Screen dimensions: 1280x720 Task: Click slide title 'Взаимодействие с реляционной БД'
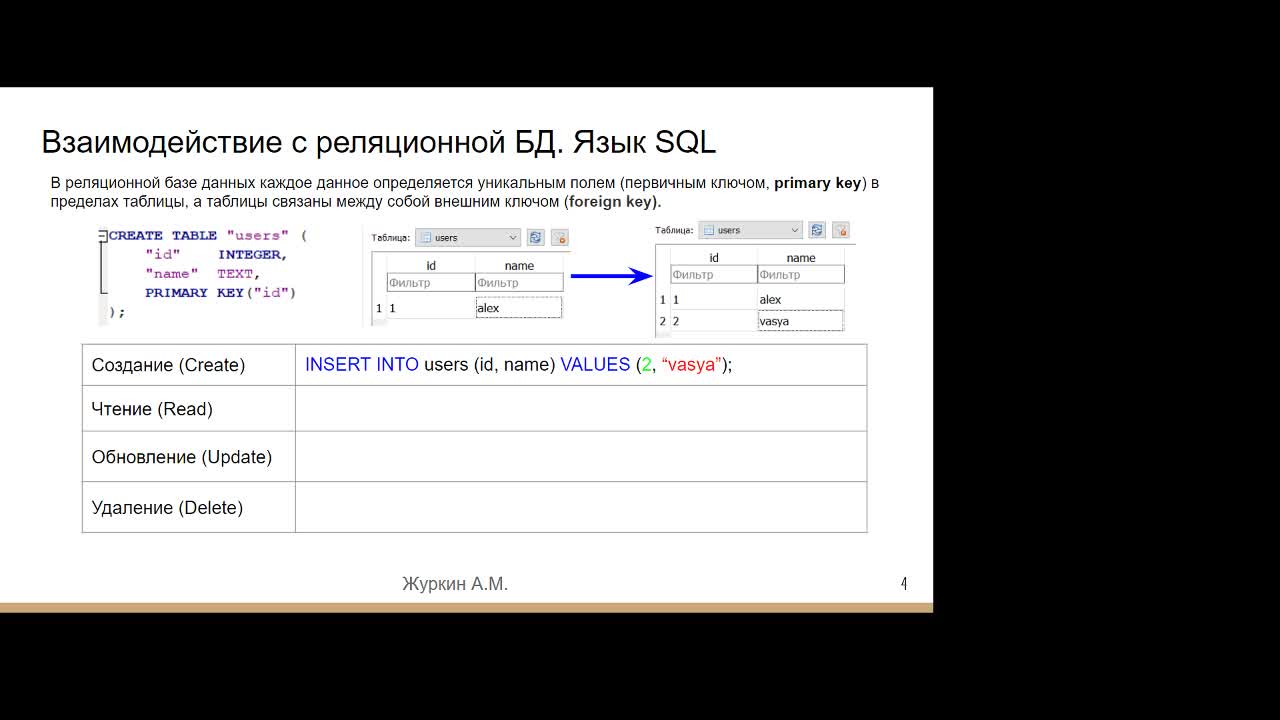pyautogui.click(x=299, y=142)
